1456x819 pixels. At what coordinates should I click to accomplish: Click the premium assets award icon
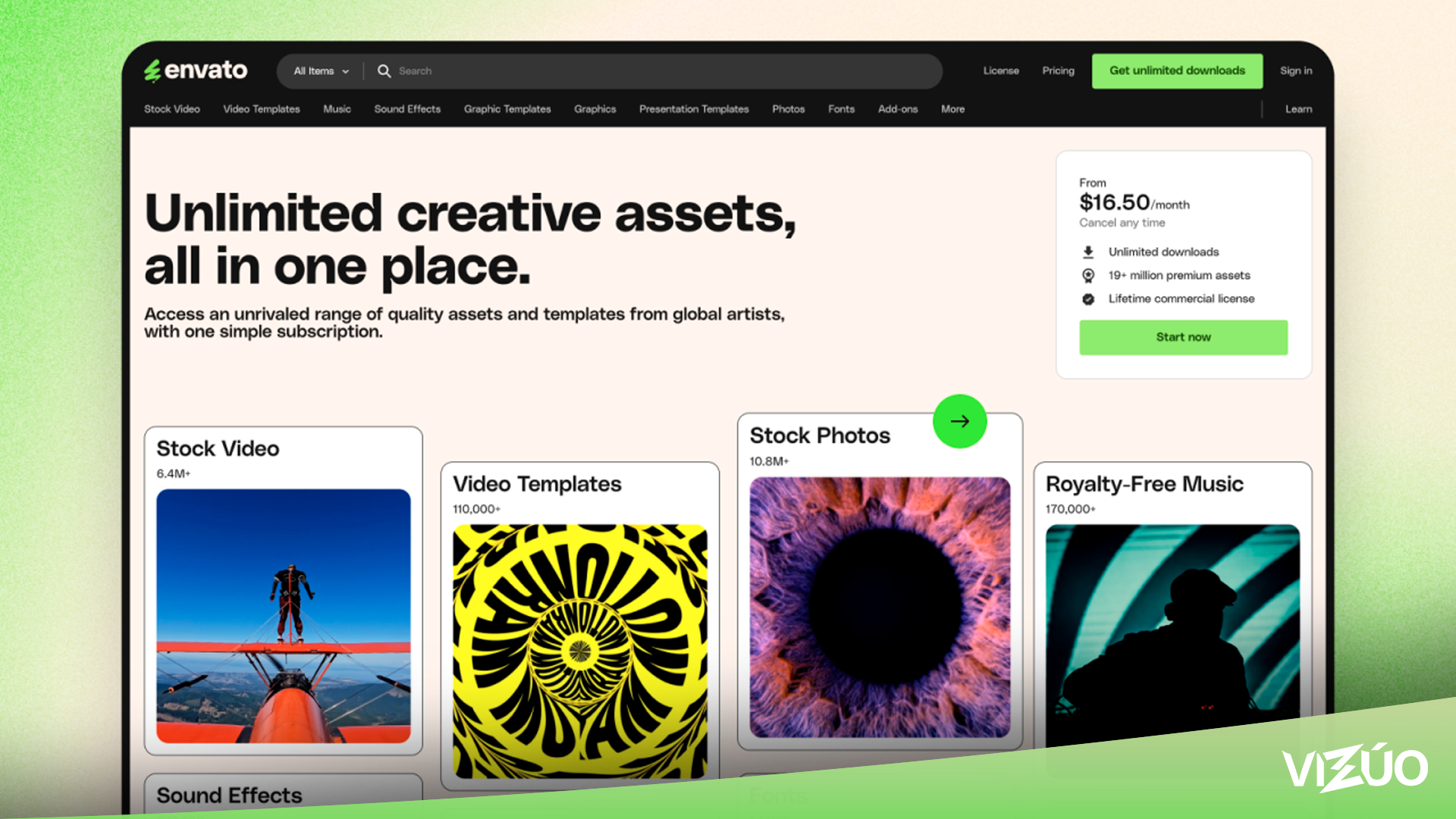1088,275
